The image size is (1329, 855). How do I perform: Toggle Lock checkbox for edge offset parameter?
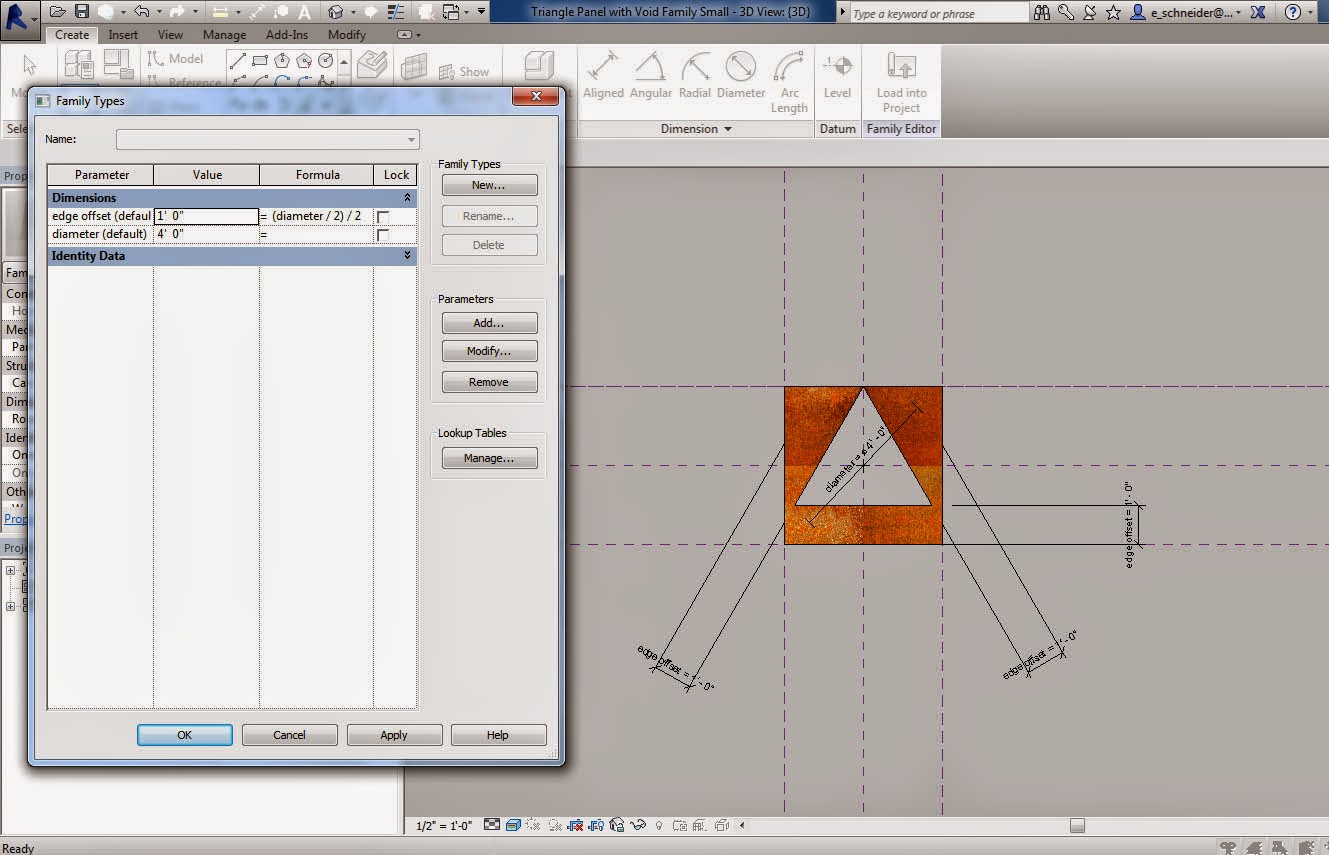pyautogui.click(x=382, y=216)
